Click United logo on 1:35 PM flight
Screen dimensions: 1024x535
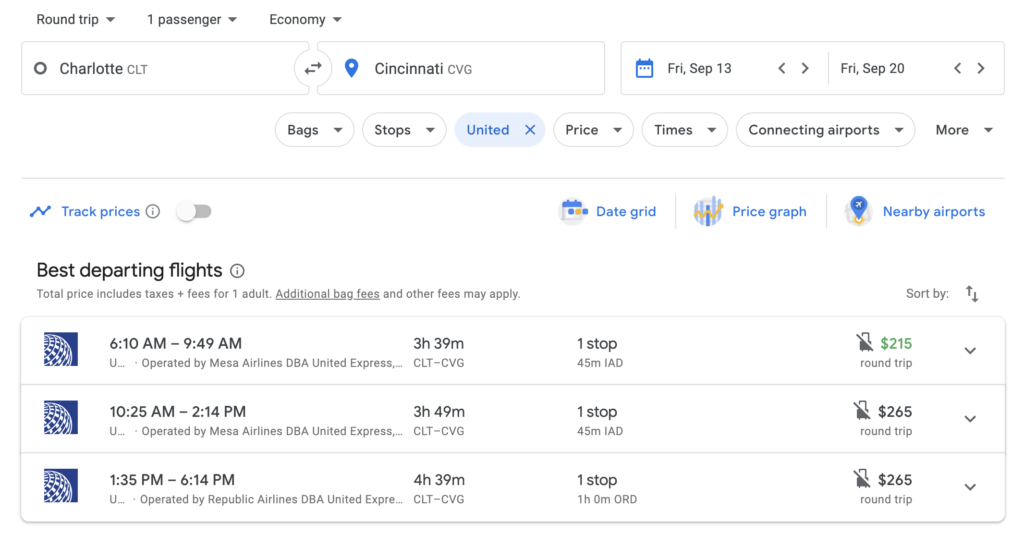pos(61,485)
